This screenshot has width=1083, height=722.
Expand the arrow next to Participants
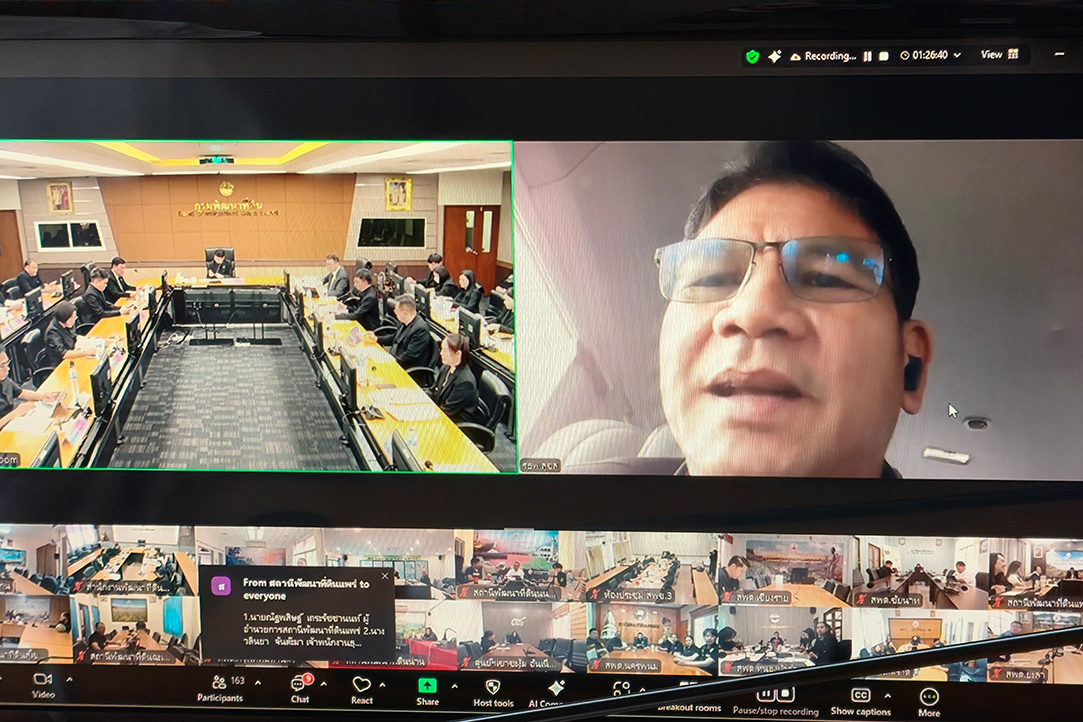click(257, 683)
